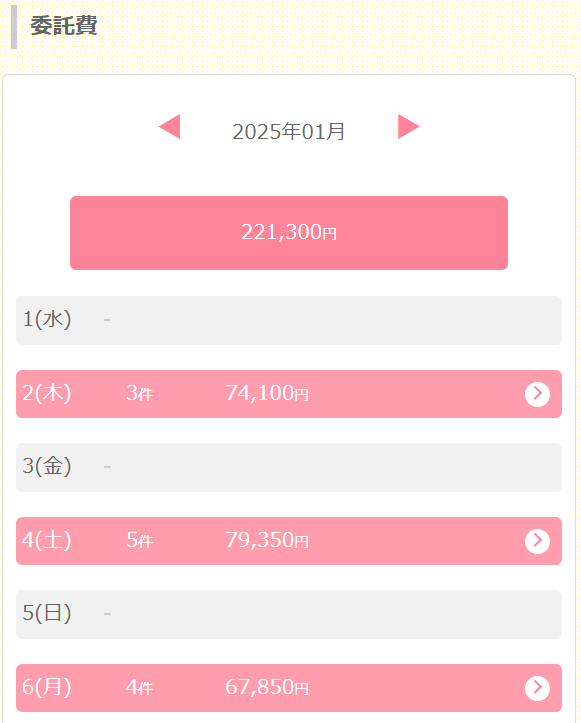The height and width of the screenshot is (723, 581).
Task: Click the 79,350円 amount
Action: pyautogui.click(x=267, y=540)
